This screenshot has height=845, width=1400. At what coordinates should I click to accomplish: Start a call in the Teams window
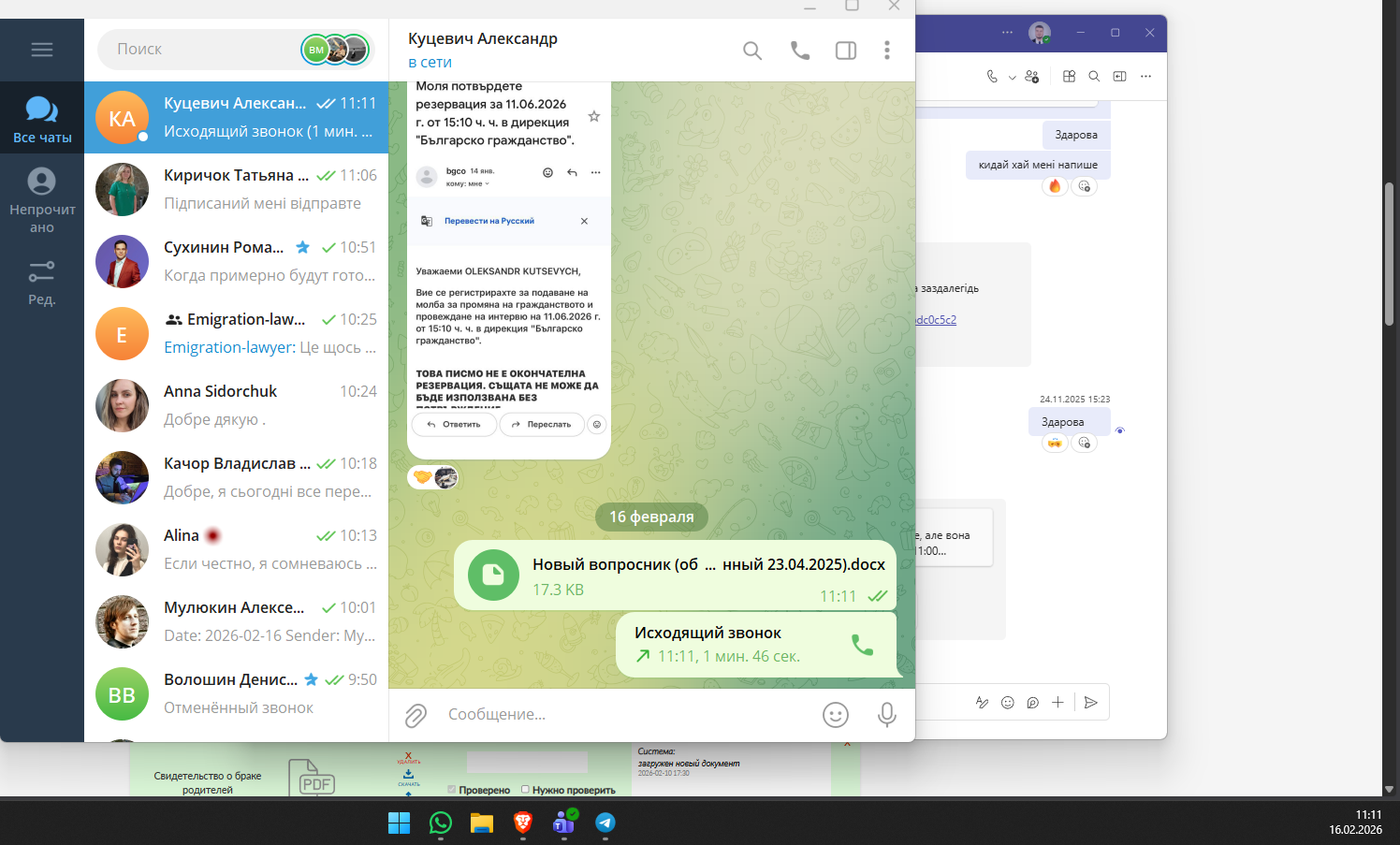992,77
